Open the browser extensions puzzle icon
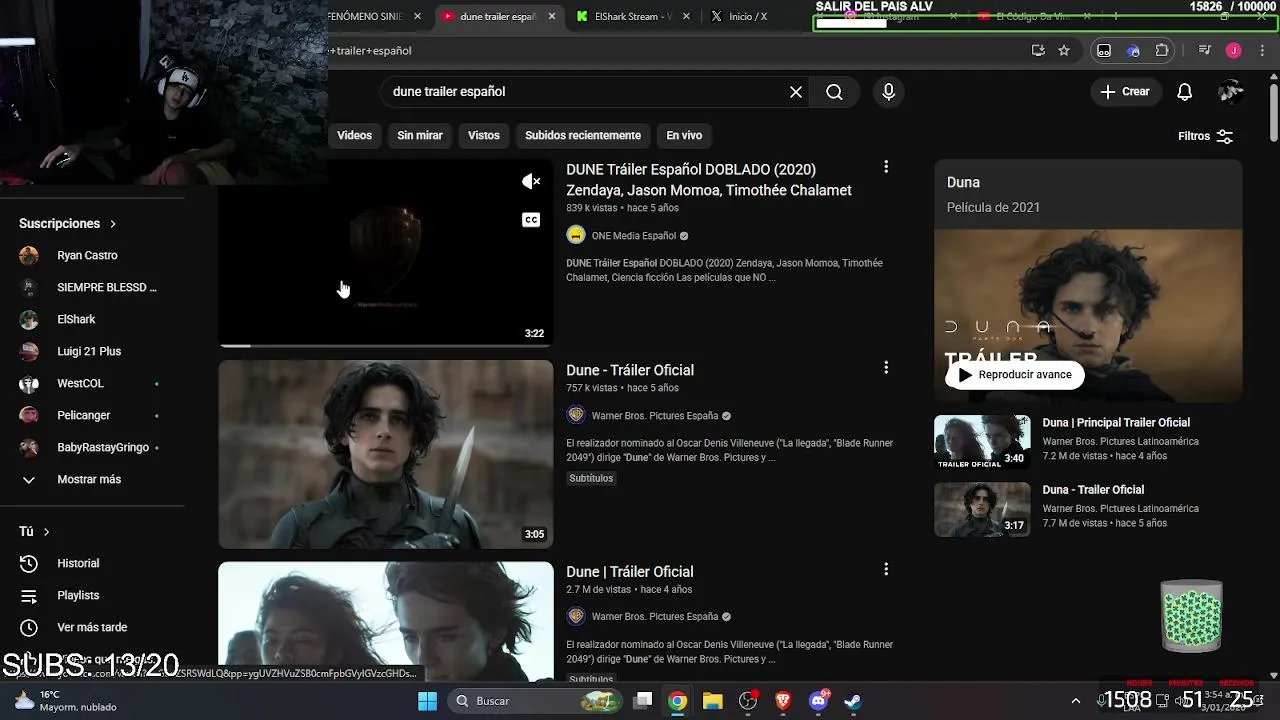 click(1162, 51)
